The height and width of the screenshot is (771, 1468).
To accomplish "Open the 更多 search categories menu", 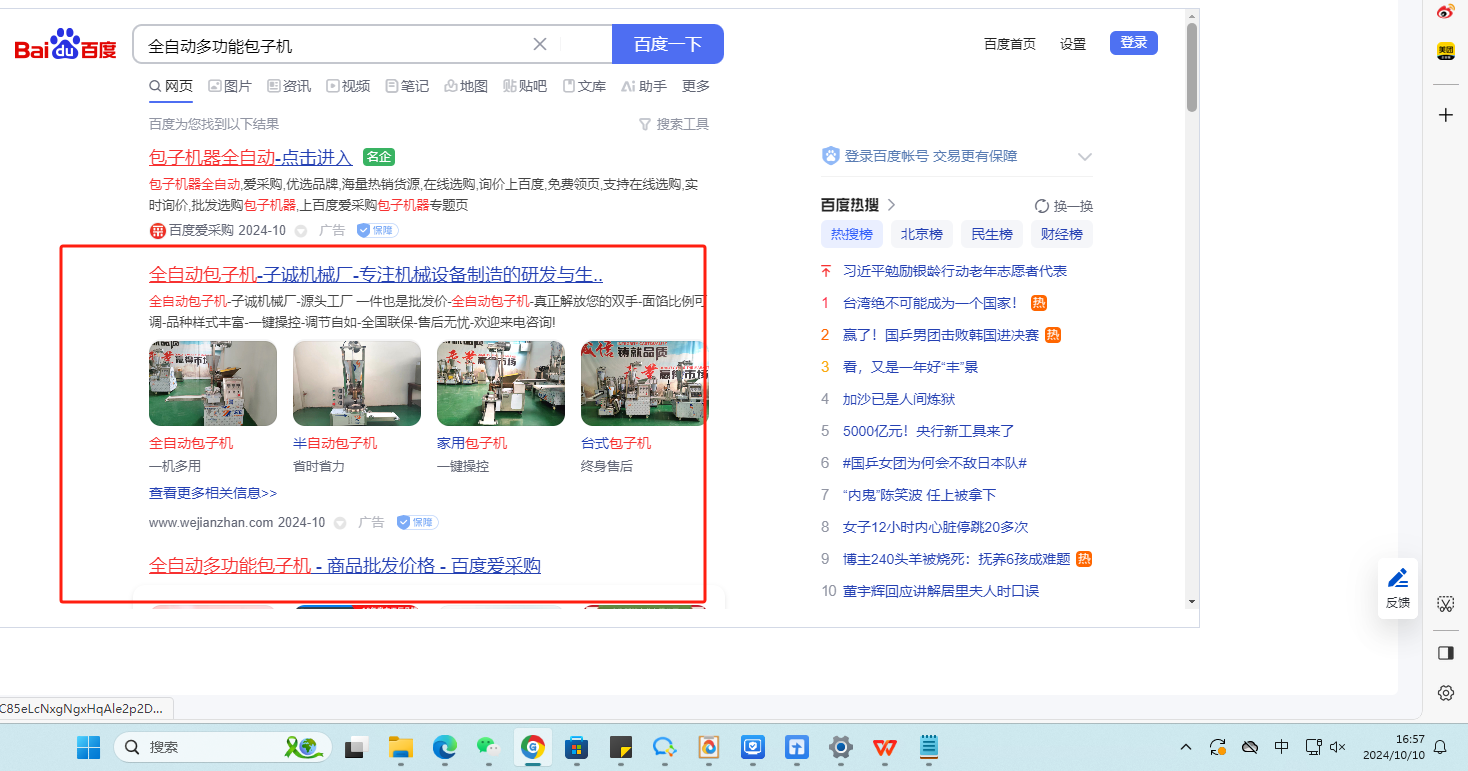I will 696,86.
